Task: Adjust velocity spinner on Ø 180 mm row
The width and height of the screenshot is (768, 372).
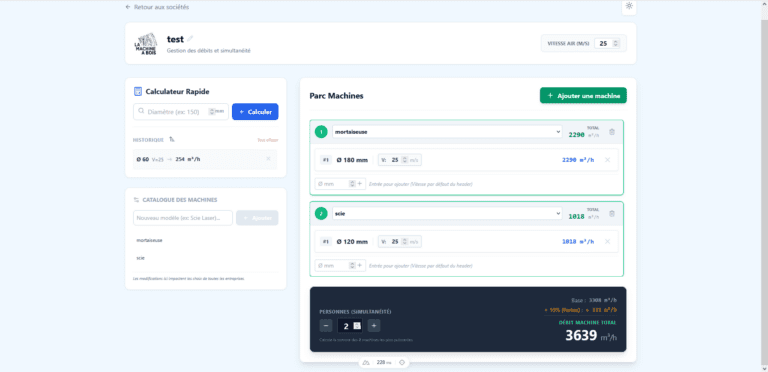Action: [405, 160]
